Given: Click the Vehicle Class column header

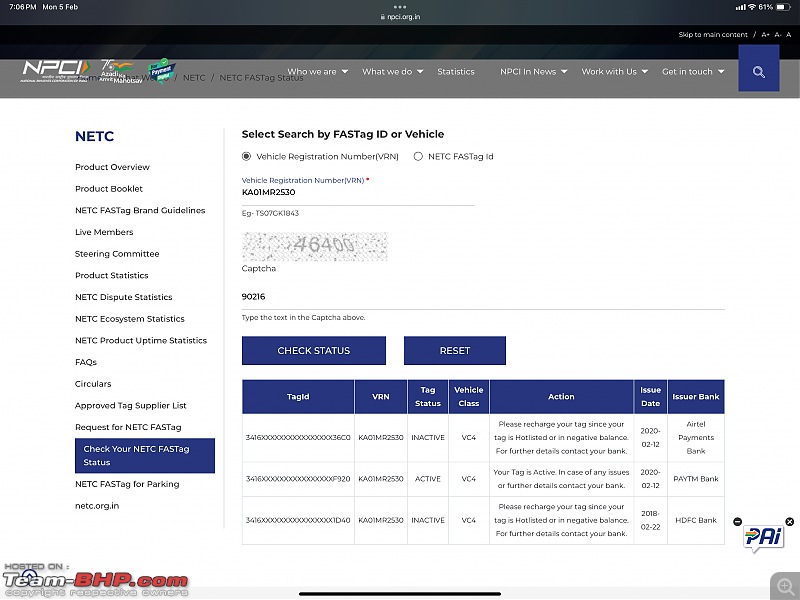Looking at the screenshot, I should pos(469,396).
